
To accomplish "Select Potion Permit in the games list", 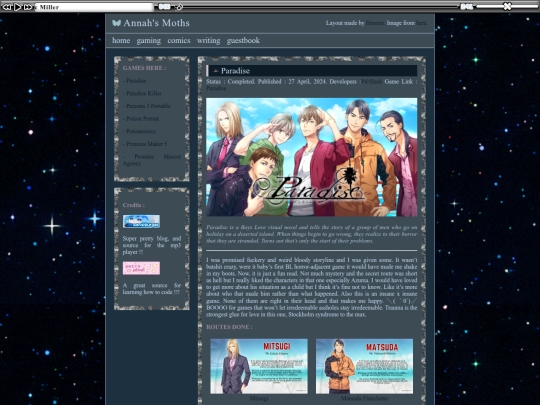I will [141, 119].
